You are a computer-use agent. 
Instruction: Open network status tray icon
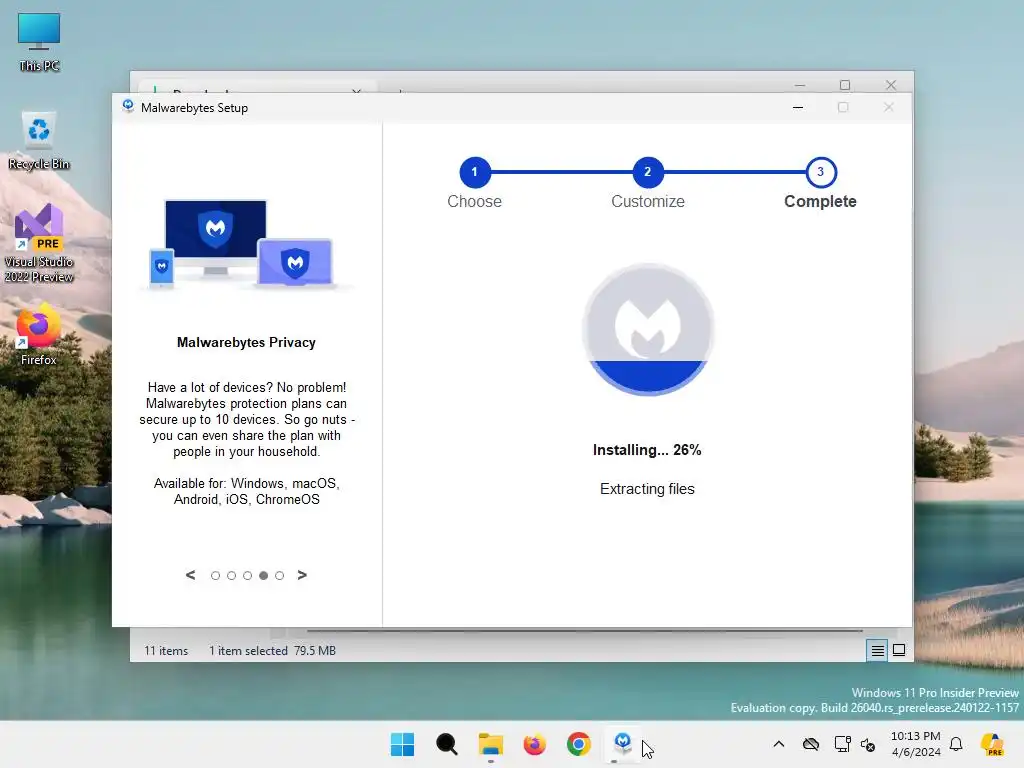pyautogui.click(x=842, y=744)
